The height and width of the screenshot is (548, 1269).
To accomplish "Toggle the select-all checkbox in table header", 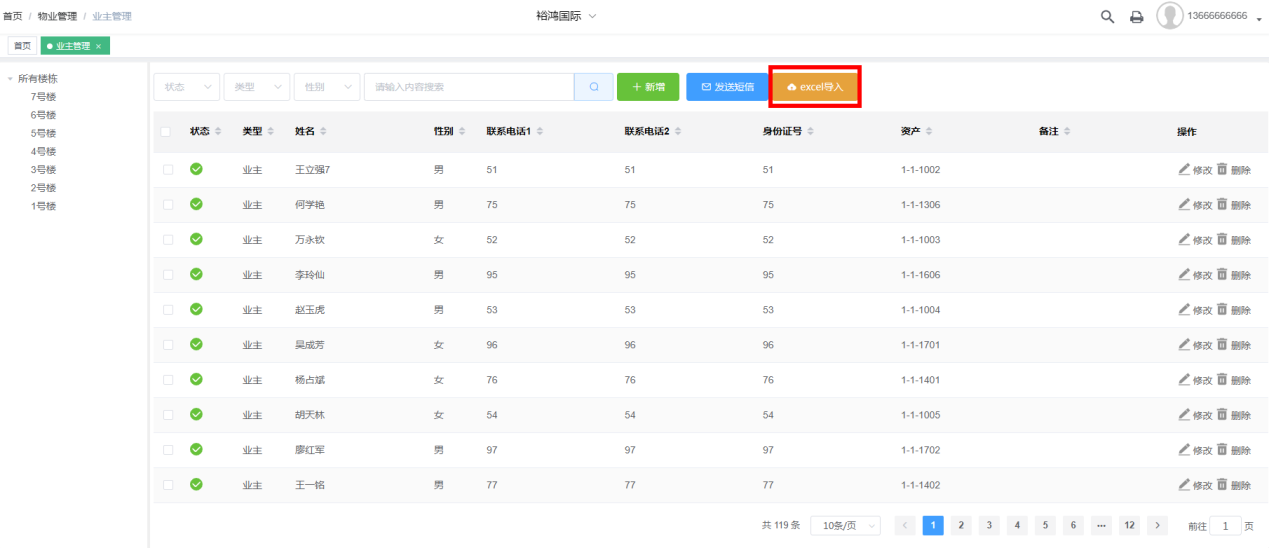I will 167,132.
